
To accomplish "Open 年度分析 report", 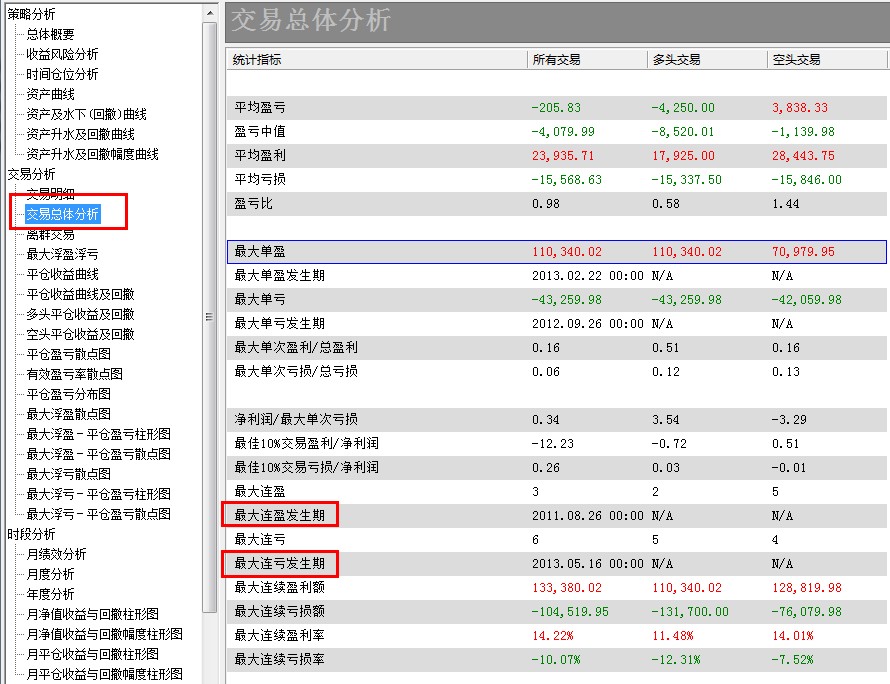I will (51, 594).
